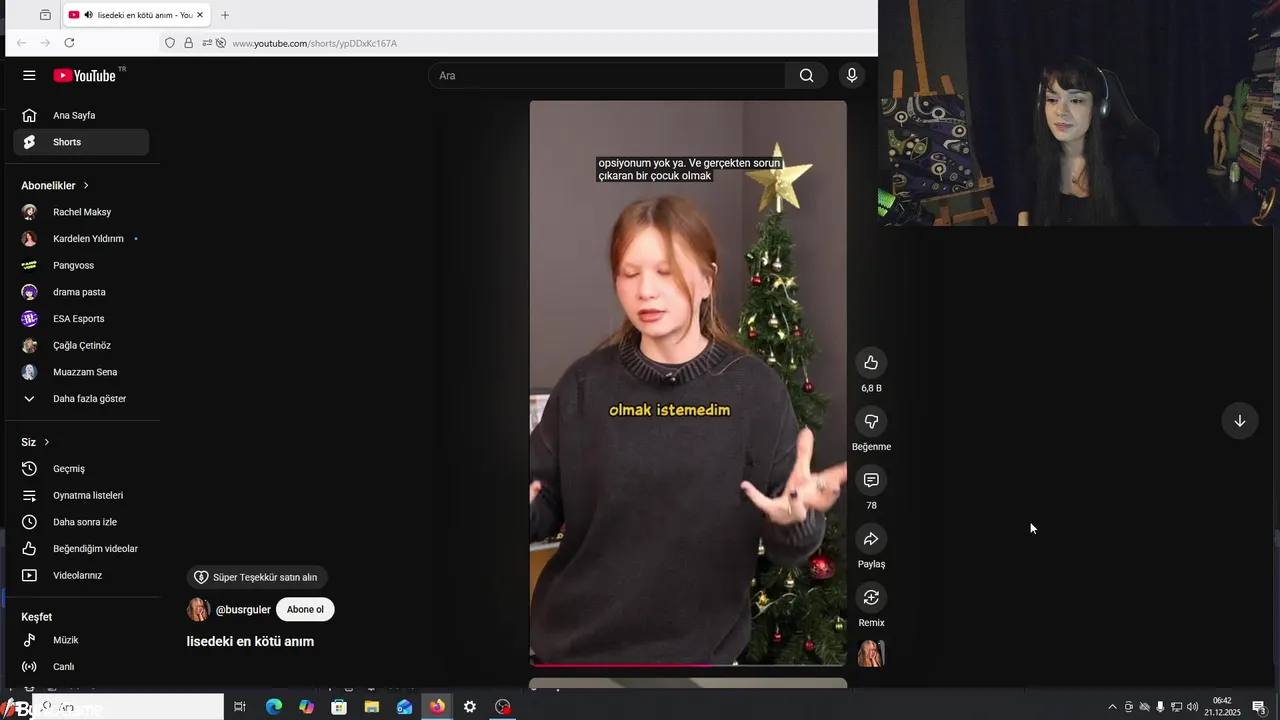The image size is (1280, 720).
Task: Go to next short with down arrow
Action: click(x=1240, y=421)
